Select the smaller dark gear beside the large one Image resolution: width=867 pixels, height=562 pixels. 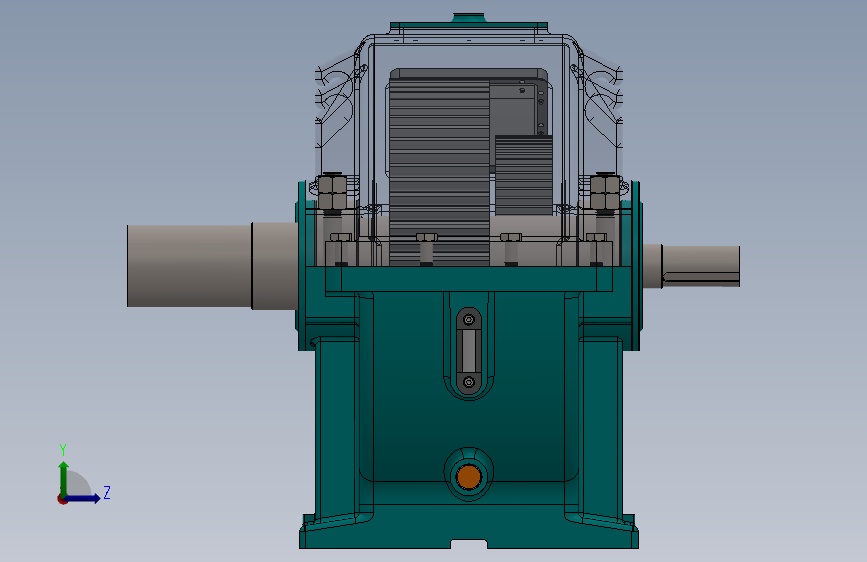click(x=523, y=175)
